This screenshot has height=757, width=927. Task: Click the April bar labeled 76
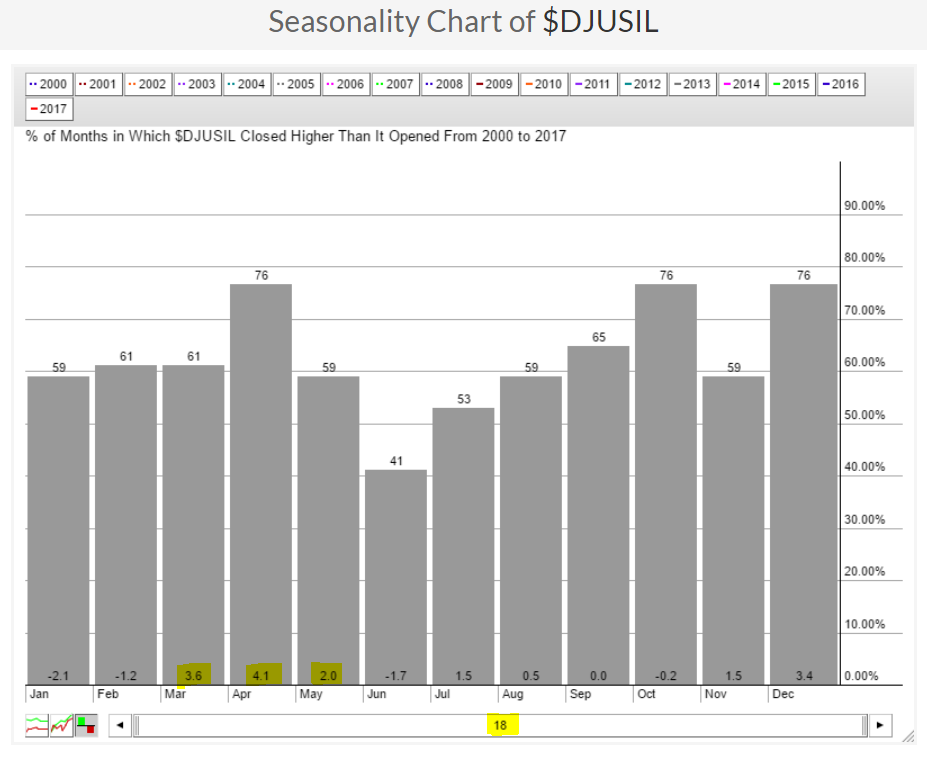(261, 480)
